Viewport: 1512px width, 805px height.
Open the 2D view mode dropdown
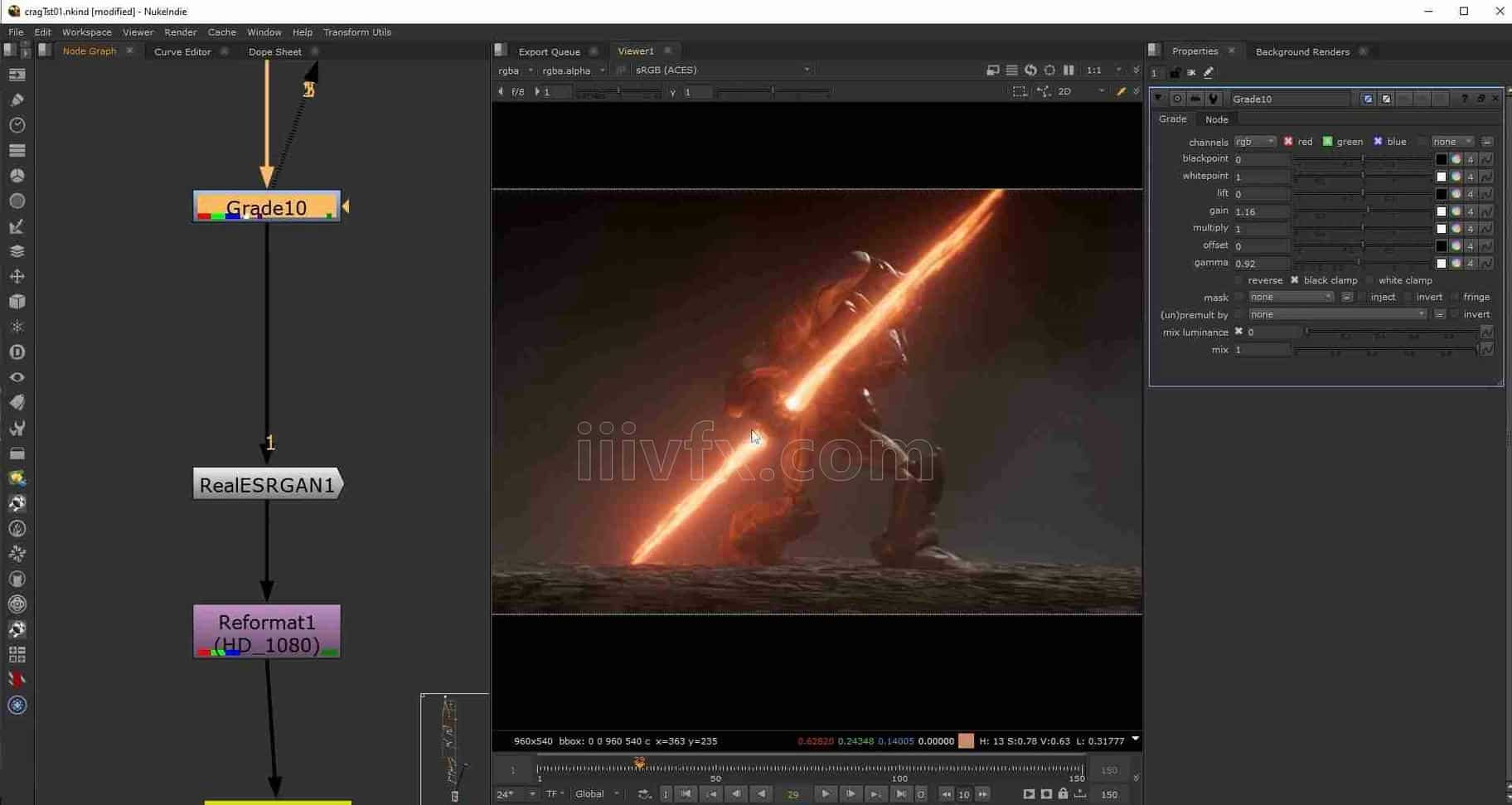pos(1082,91)
